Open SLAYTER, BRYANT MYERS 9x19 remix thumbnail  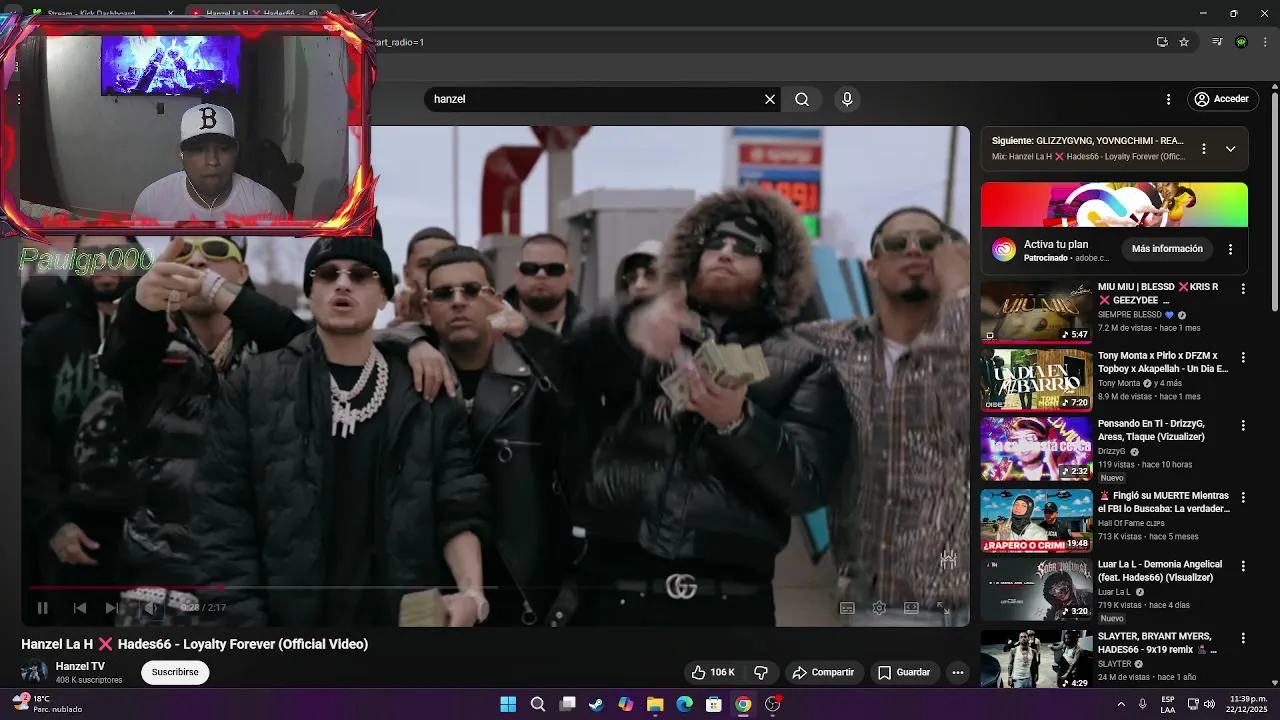click(x=1036, y=658)
